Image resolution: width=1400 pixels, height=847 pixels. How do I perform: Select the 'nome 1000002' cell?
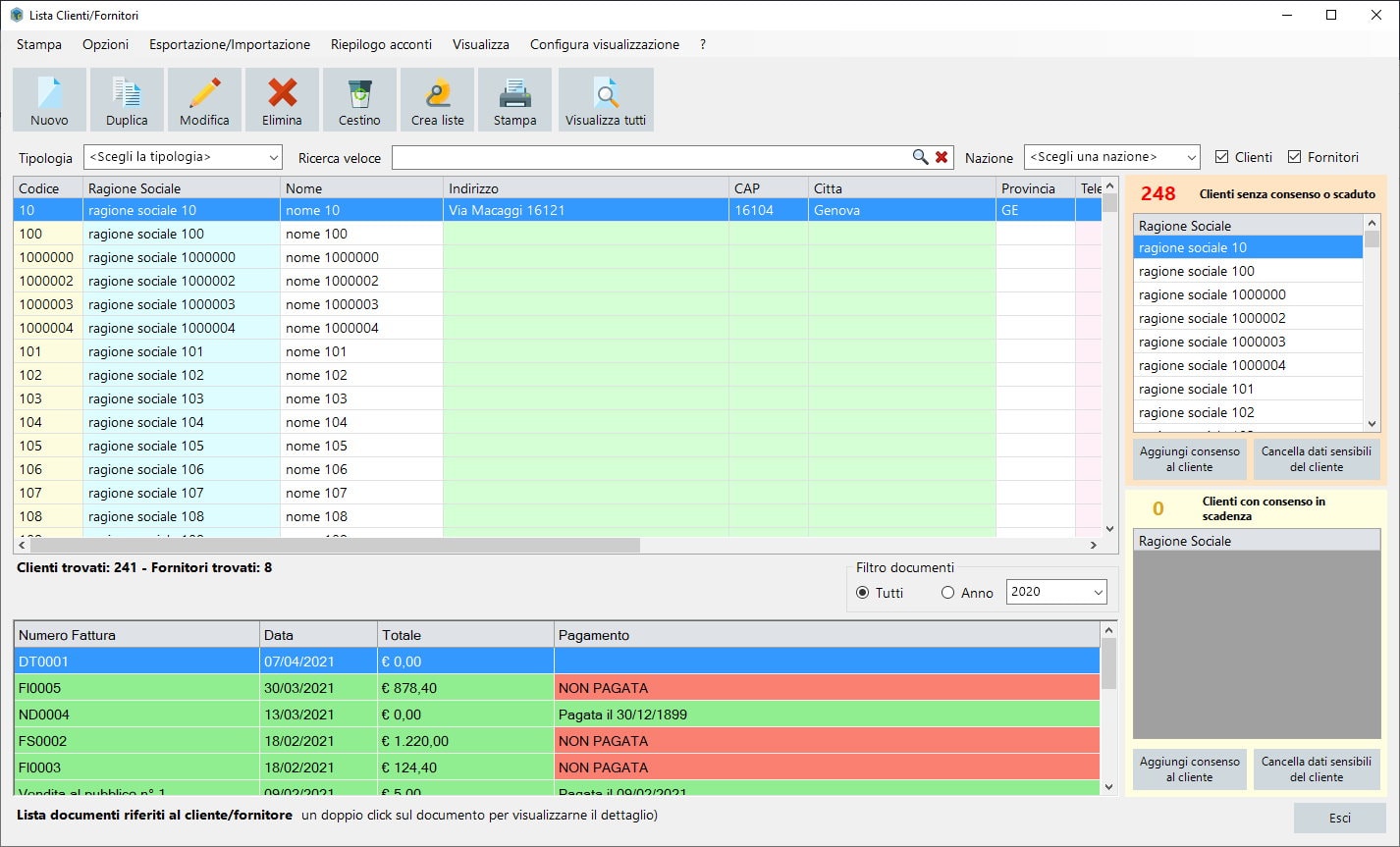[361, 281]
